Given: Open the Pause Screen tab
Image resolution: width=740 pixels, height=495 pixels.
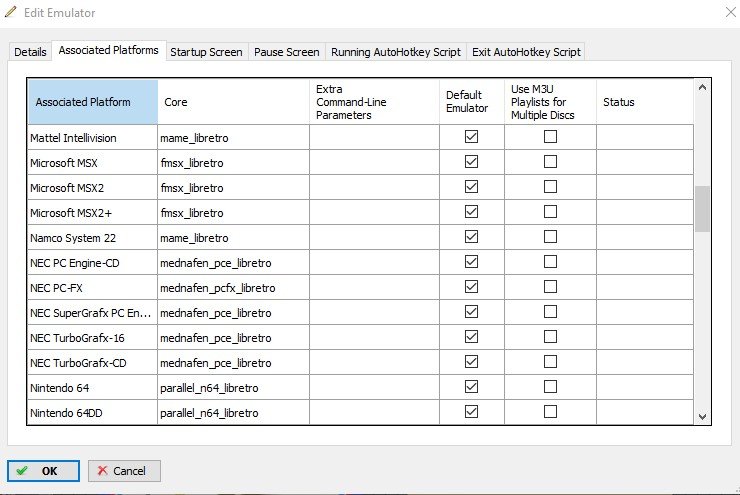Looking at the screenshot, I should point(286,52).
